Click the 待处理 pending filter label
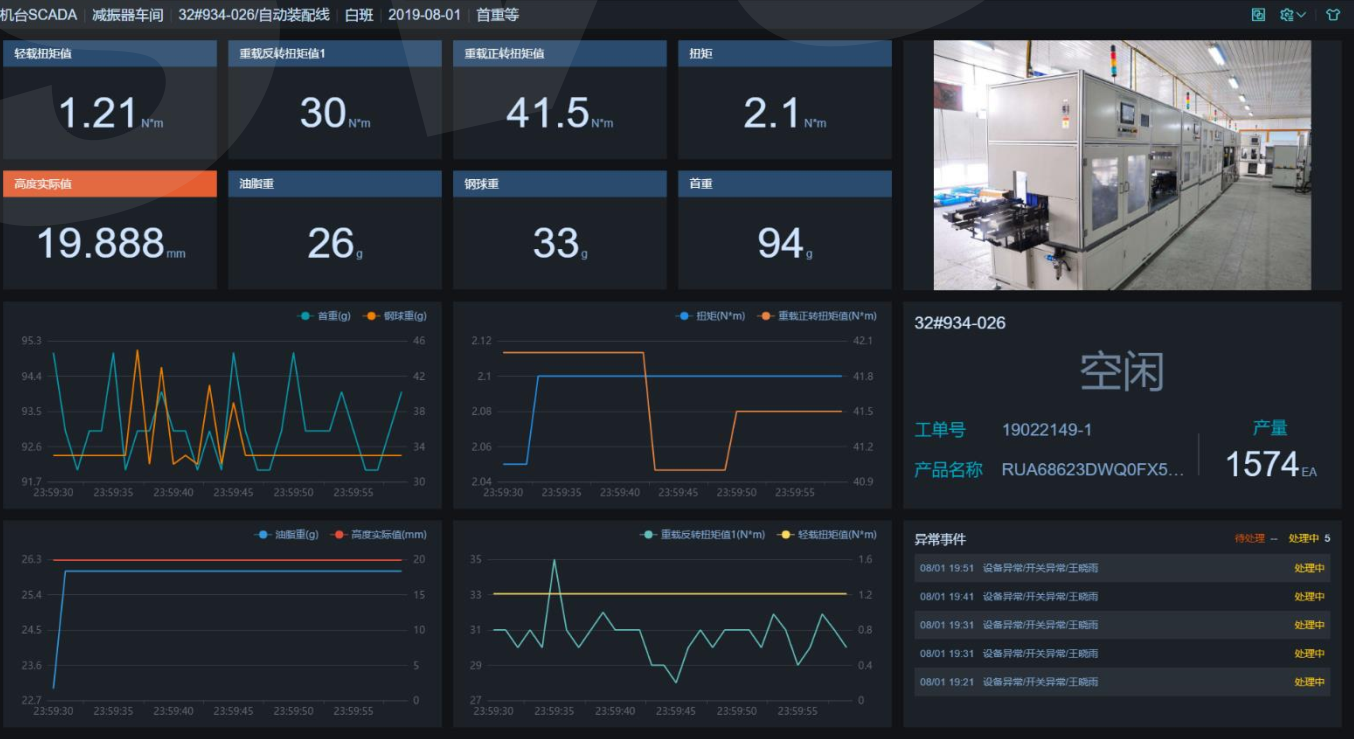 tap(1249, 539)
